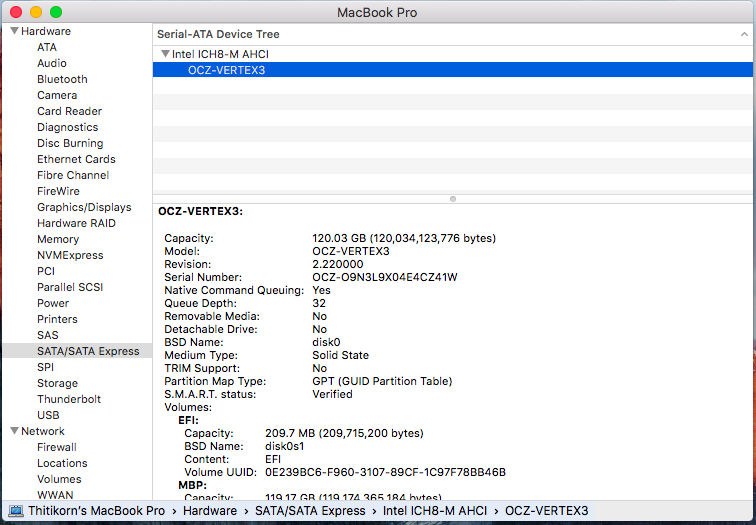Select Graphics/Displays in the sidebar
This screenshot has height=525, width=756.
84,207
